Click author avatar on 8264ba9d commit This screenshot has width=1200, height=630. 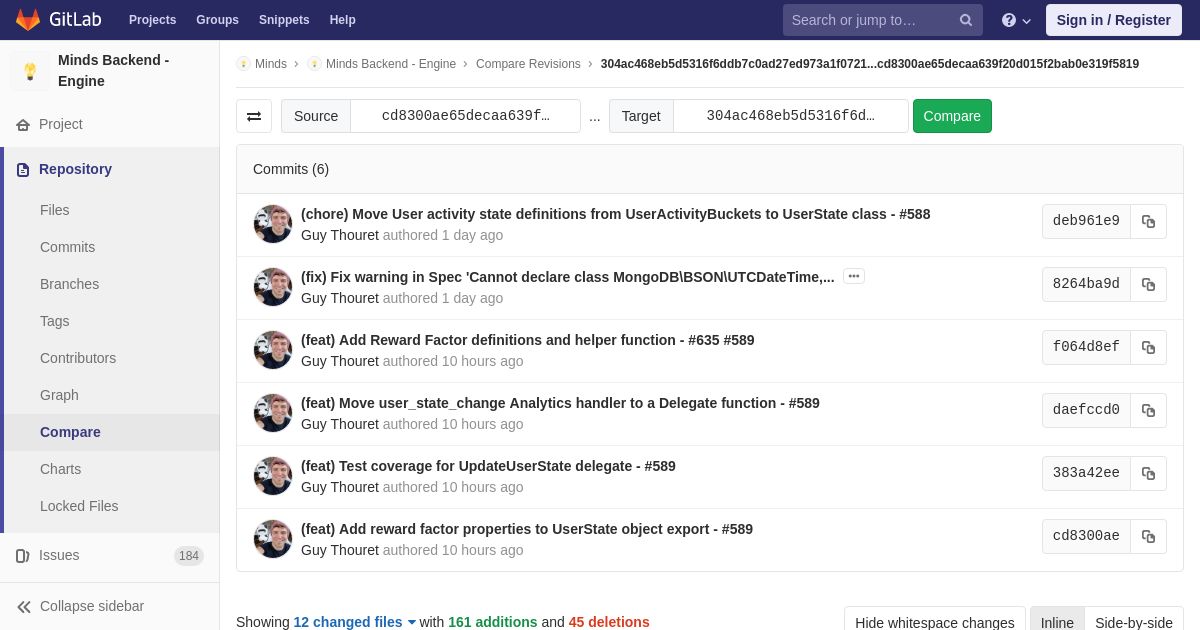point(273,287)
